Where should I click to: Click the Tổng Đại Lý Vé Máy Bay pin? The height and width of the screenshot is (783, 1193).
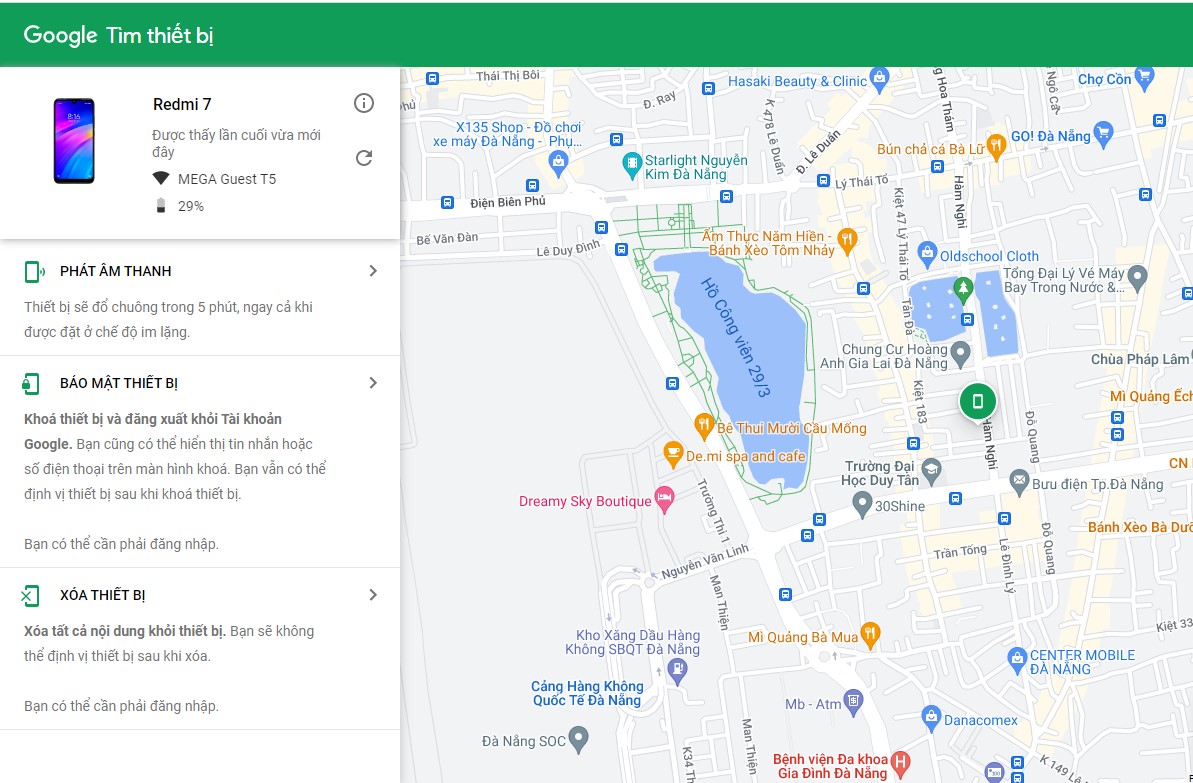(x=1137, y=278)
